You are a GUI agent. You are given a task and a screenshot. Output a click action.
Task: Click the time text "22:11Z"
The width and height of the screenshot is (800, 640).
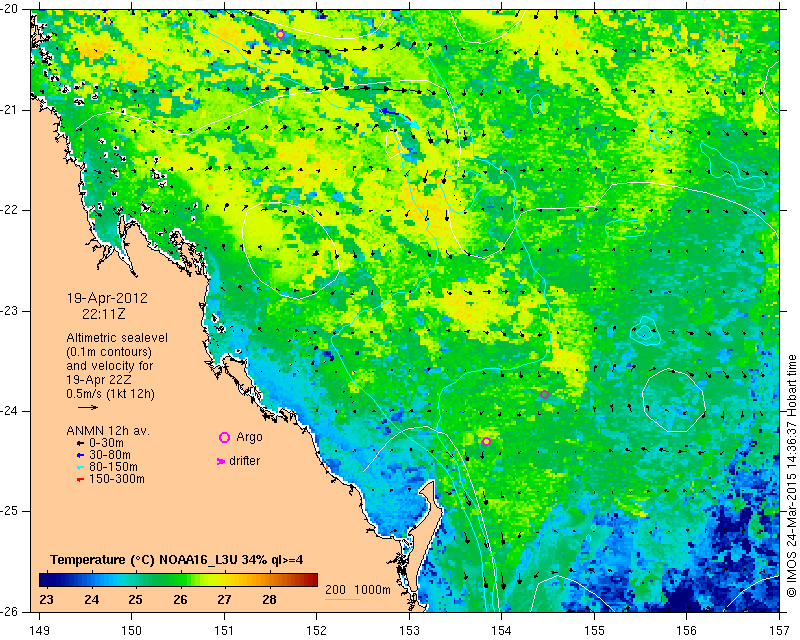[104, 314]
